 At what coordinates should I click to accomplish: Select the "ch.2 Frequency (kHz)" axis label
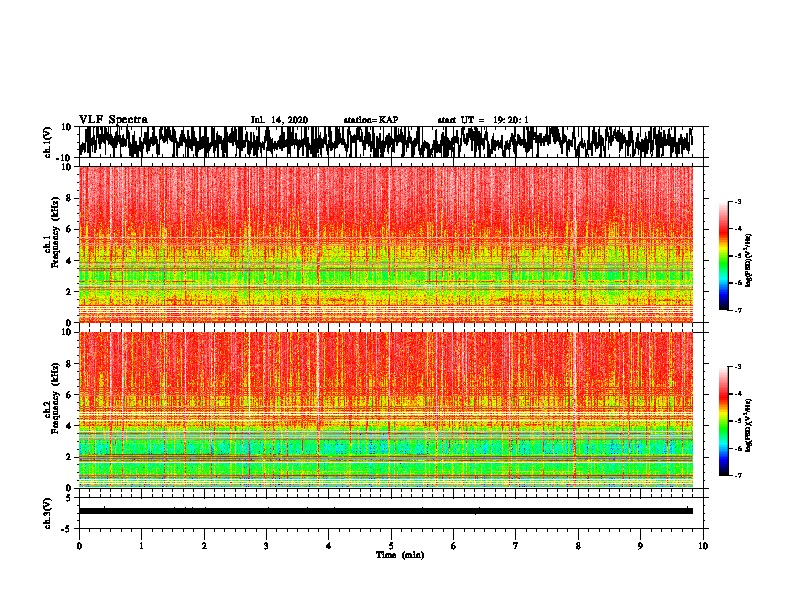coord(52,399)
